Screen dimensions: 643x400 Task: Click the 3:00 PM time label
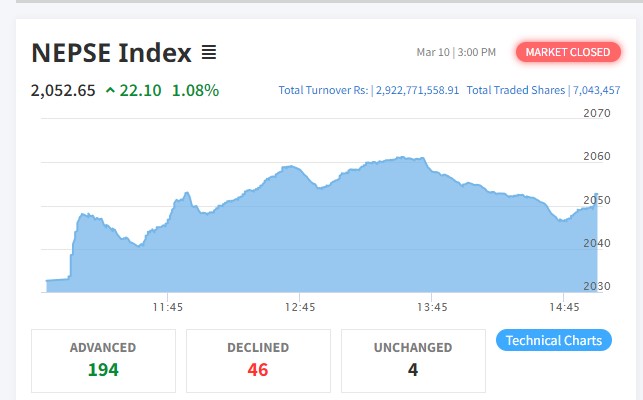[476, 52]
